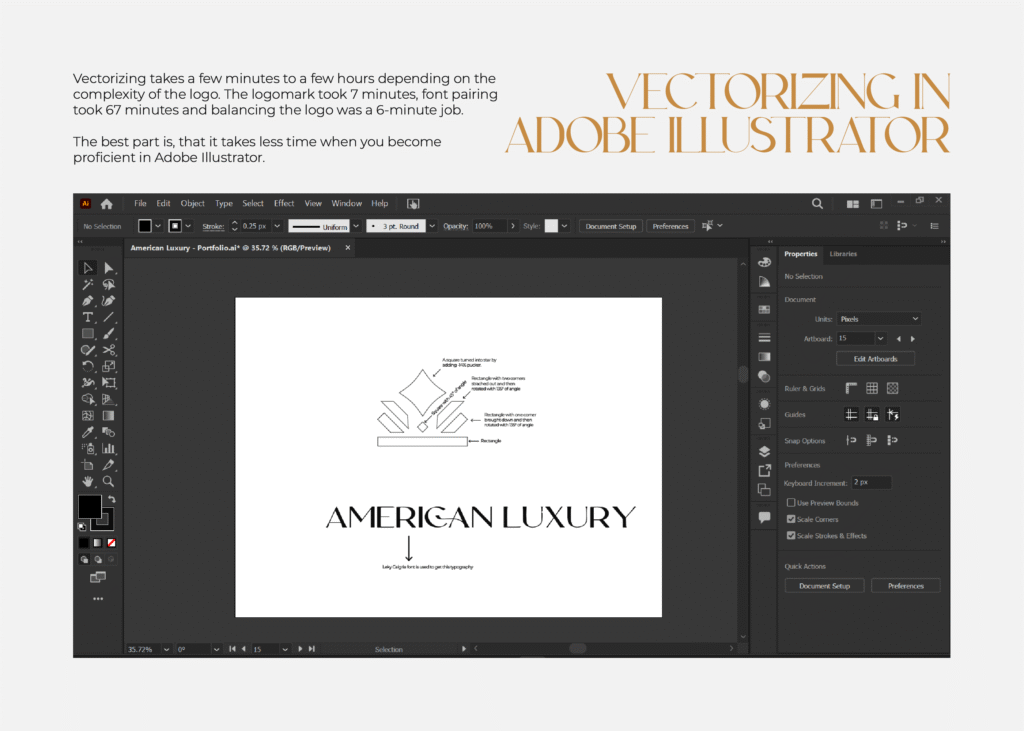The height and width of the screenshot is (731, 1024).
Task: Go to the Illustrator Home screen
Action: (106, 204)
